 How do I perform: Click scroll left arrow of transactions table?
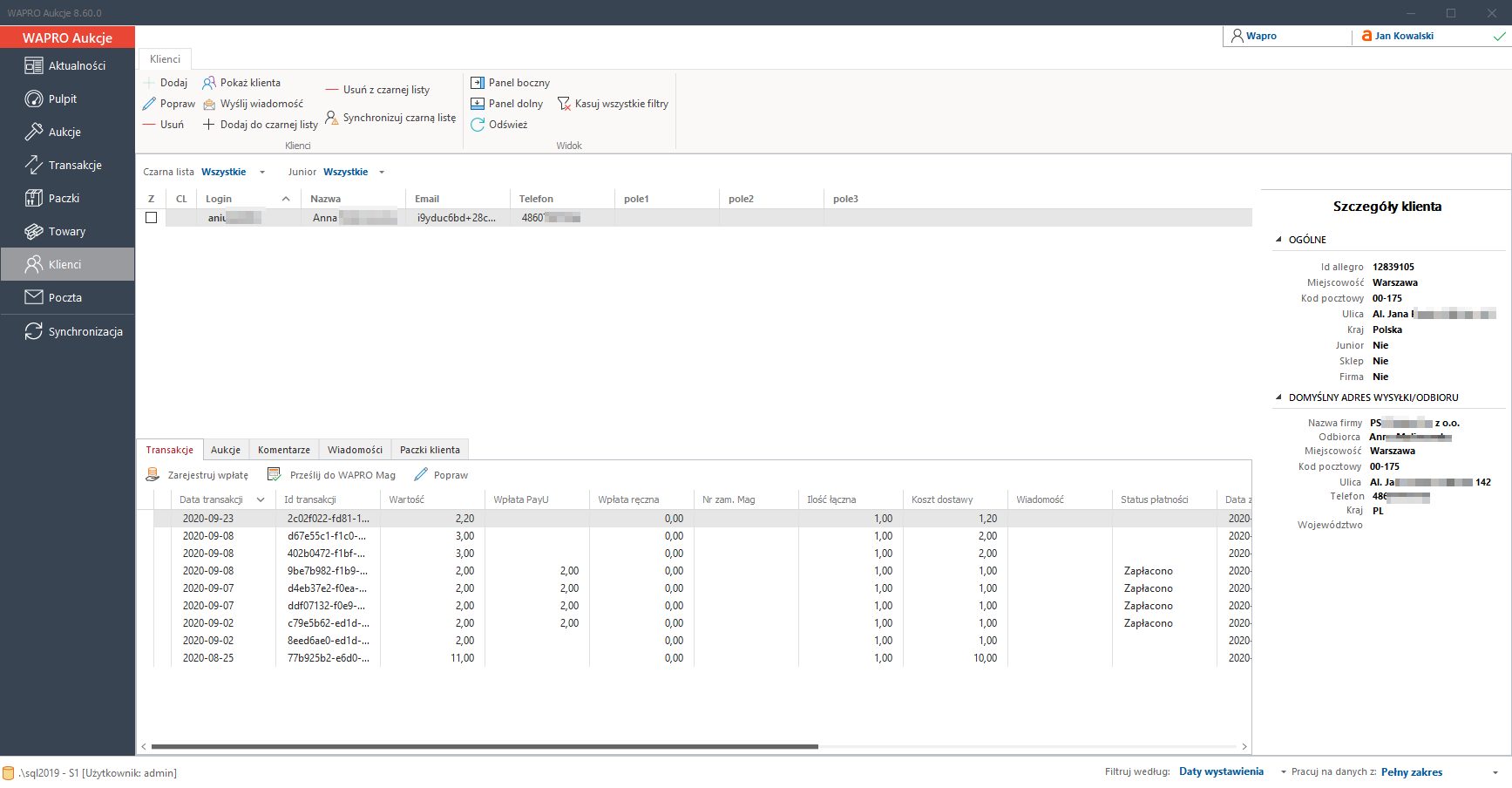pos(144,747)
